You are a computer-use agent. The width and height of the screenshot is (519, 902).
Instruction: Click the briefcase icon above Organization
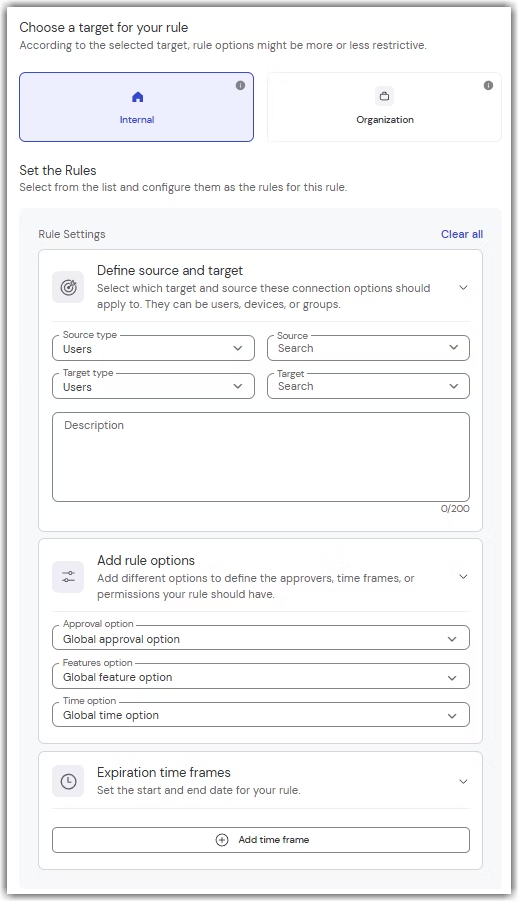pos(384,96)
